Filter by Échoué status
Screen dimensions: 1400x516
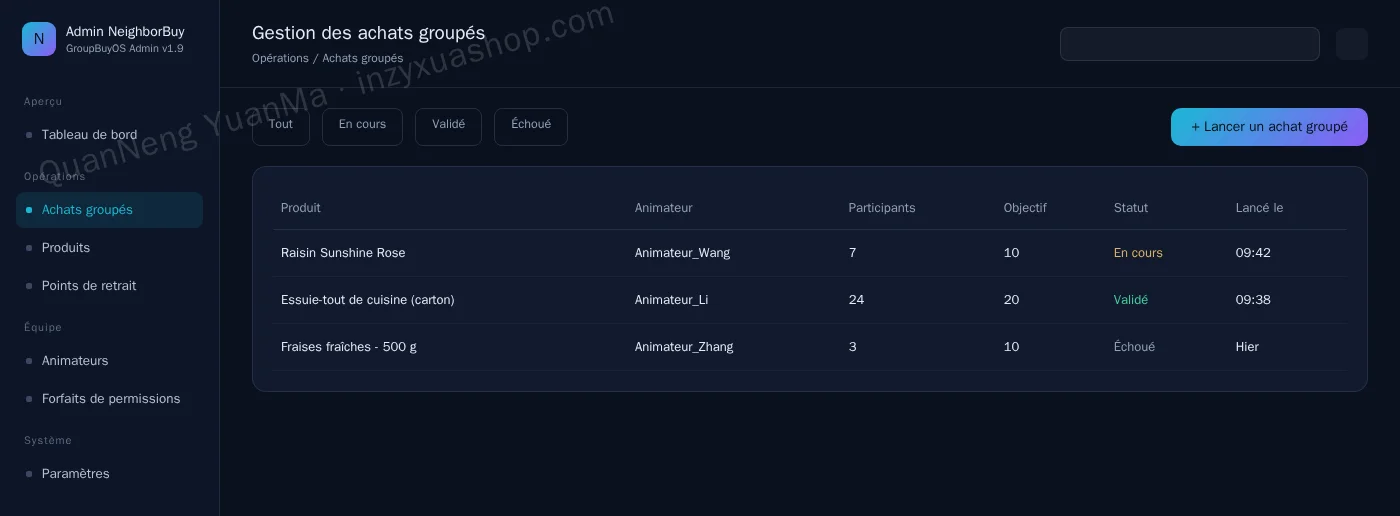pos(531,127)
